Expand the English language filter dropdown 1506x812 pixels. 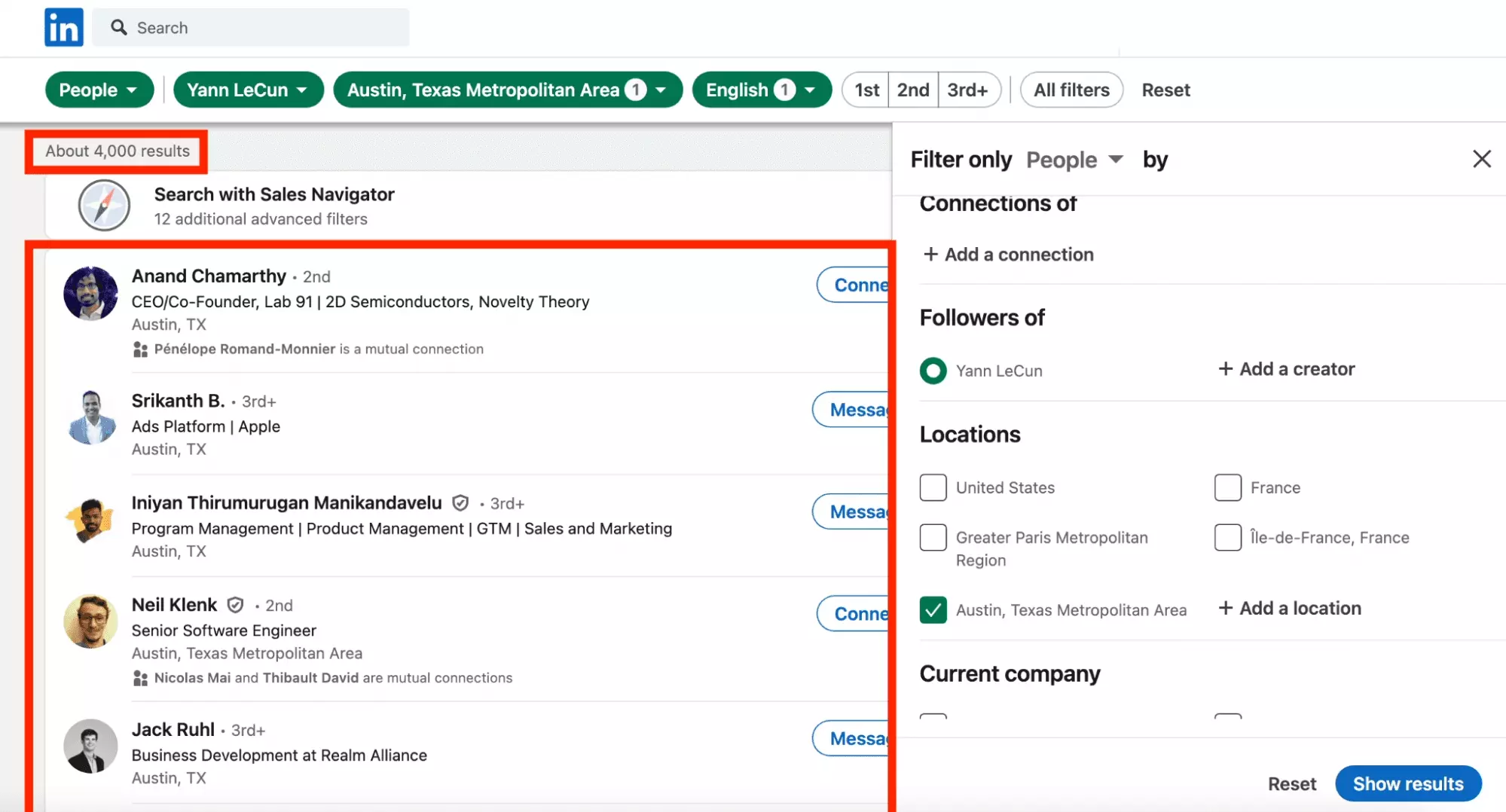point(762,90)
